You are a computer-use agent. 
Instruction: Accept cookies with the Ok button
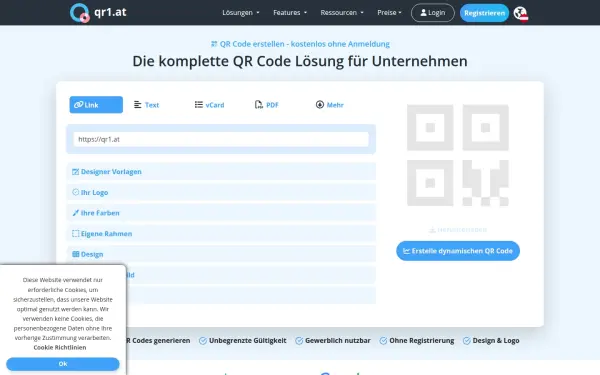pos(63,364)
